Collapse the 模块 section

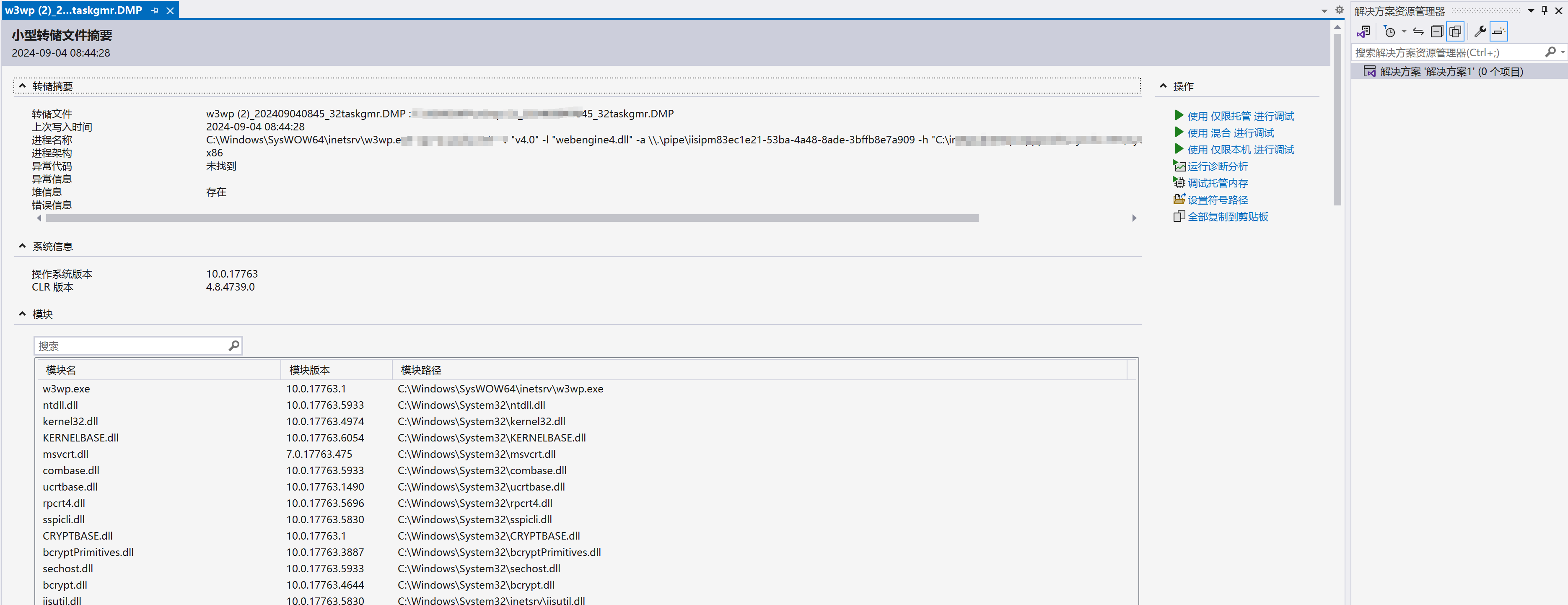(x=22, y=314)
